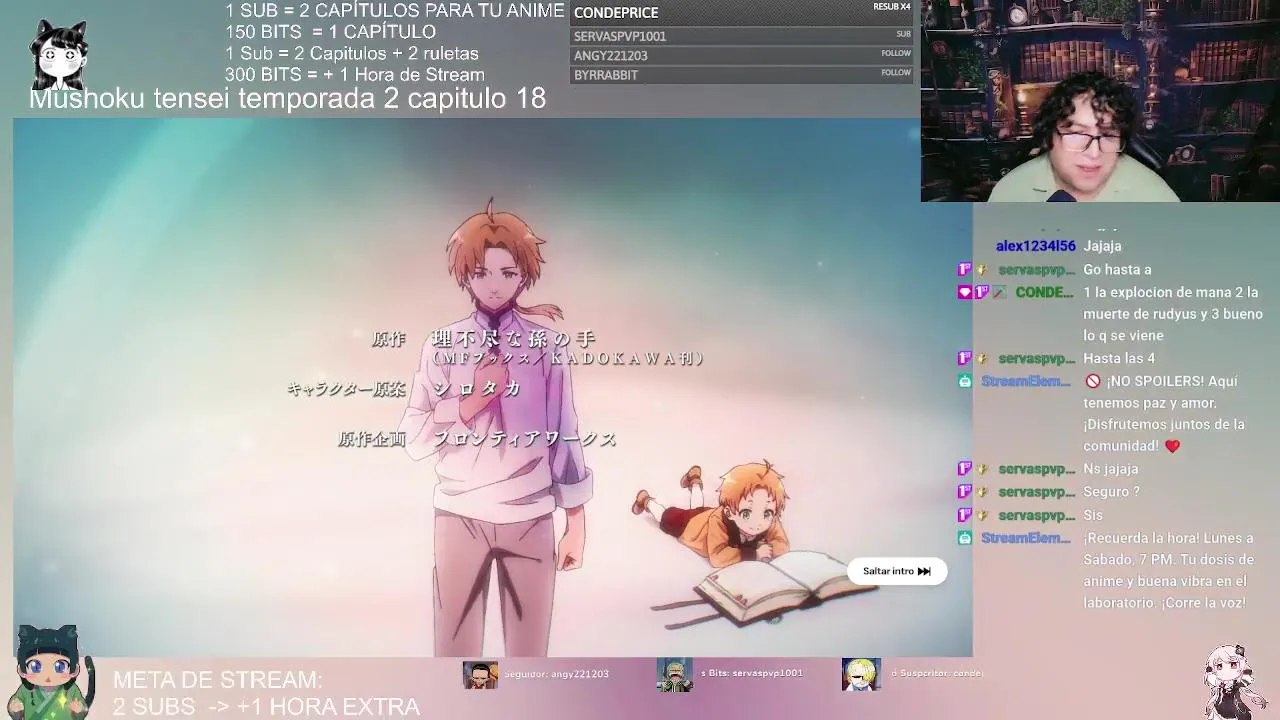Open the streamer webcam feed
This screenshot has width=1280, height=720.
coord(1100,101)
